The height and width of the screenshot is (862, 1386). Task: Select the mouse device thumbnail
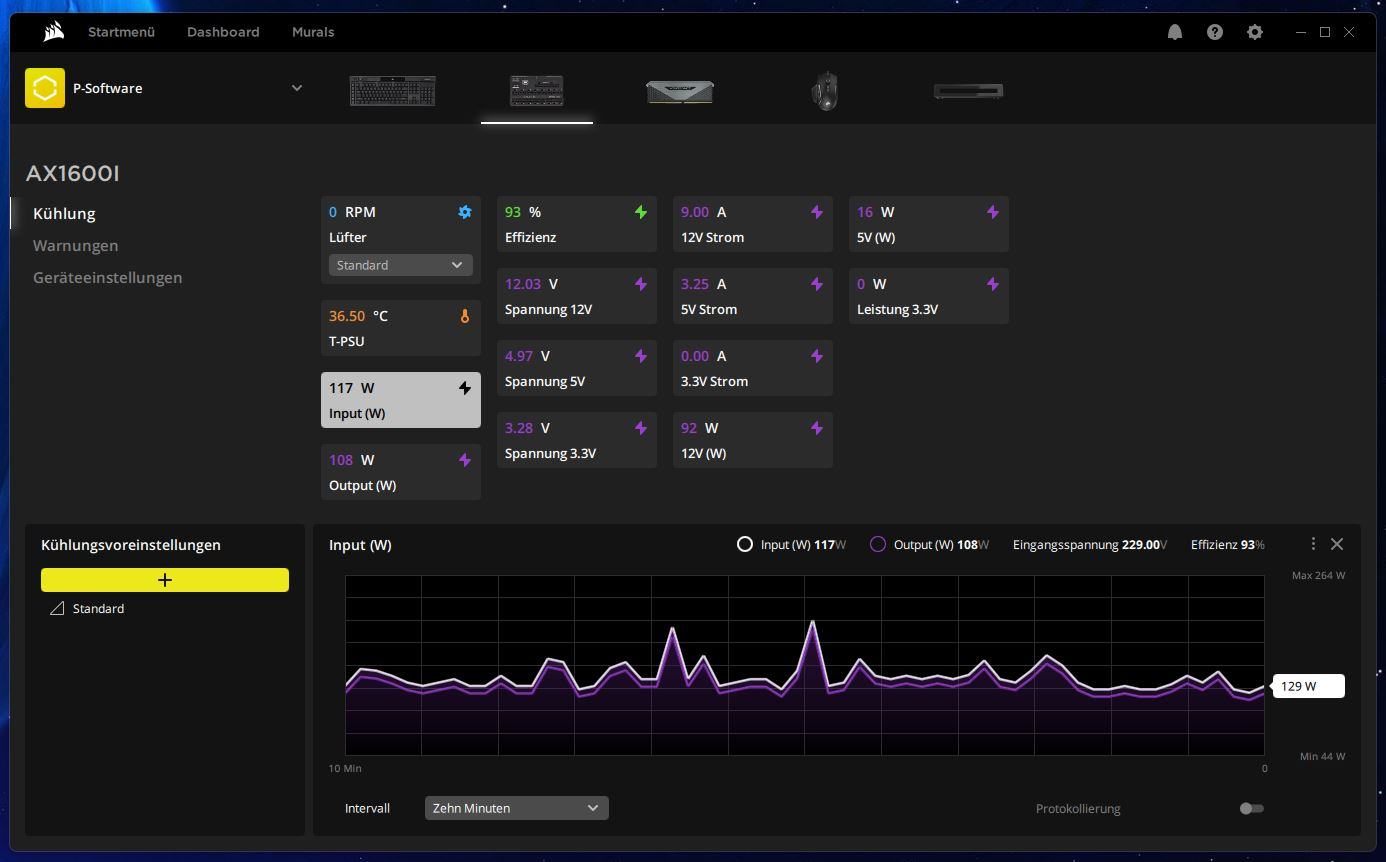pos(825,91)
